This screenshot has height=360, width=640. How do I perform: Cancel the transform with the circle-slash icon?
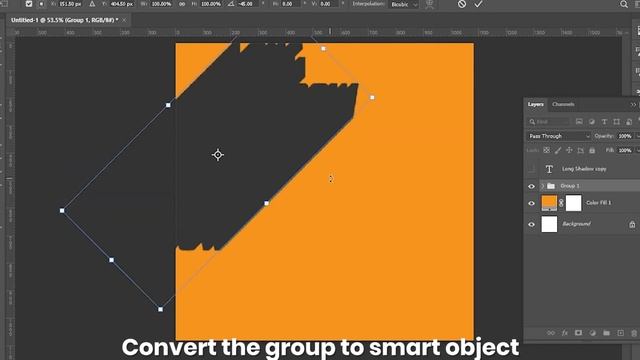(462, 4)
